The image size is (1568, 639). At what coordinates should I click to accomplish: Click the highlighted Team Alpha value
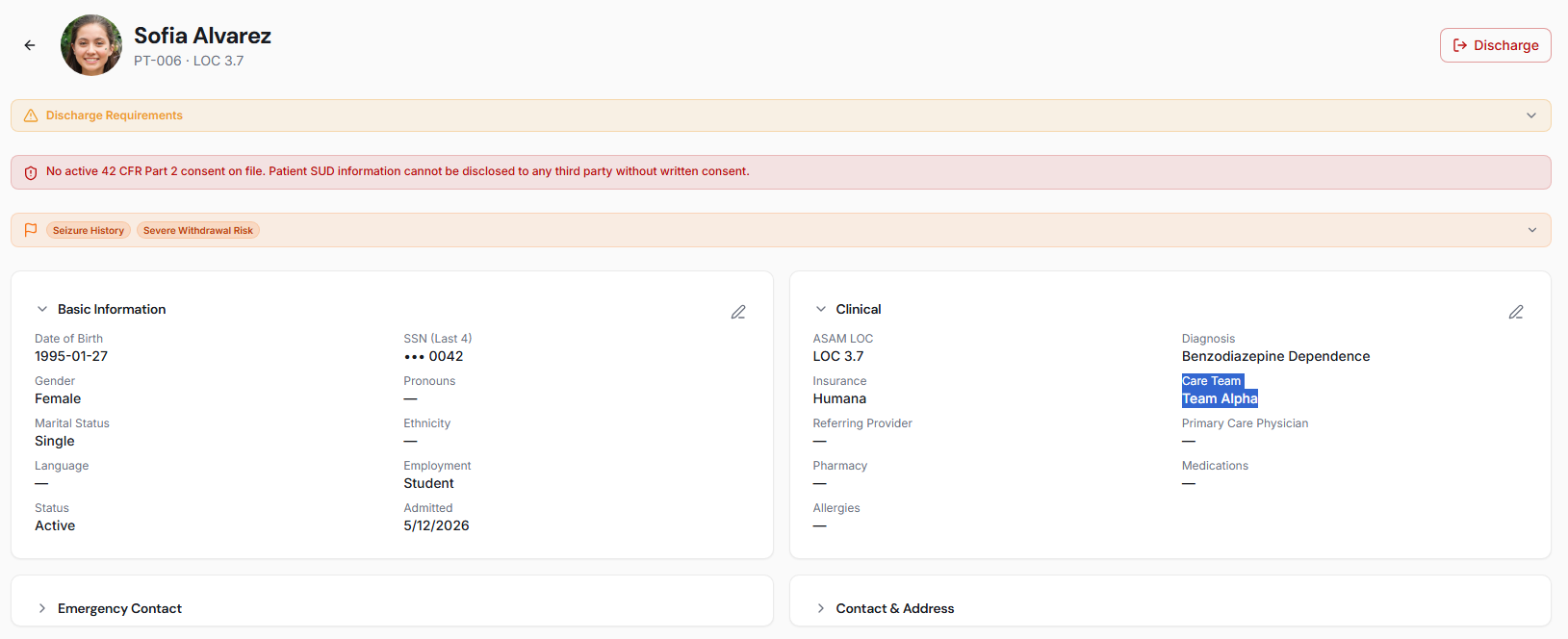click(1220, 398)
